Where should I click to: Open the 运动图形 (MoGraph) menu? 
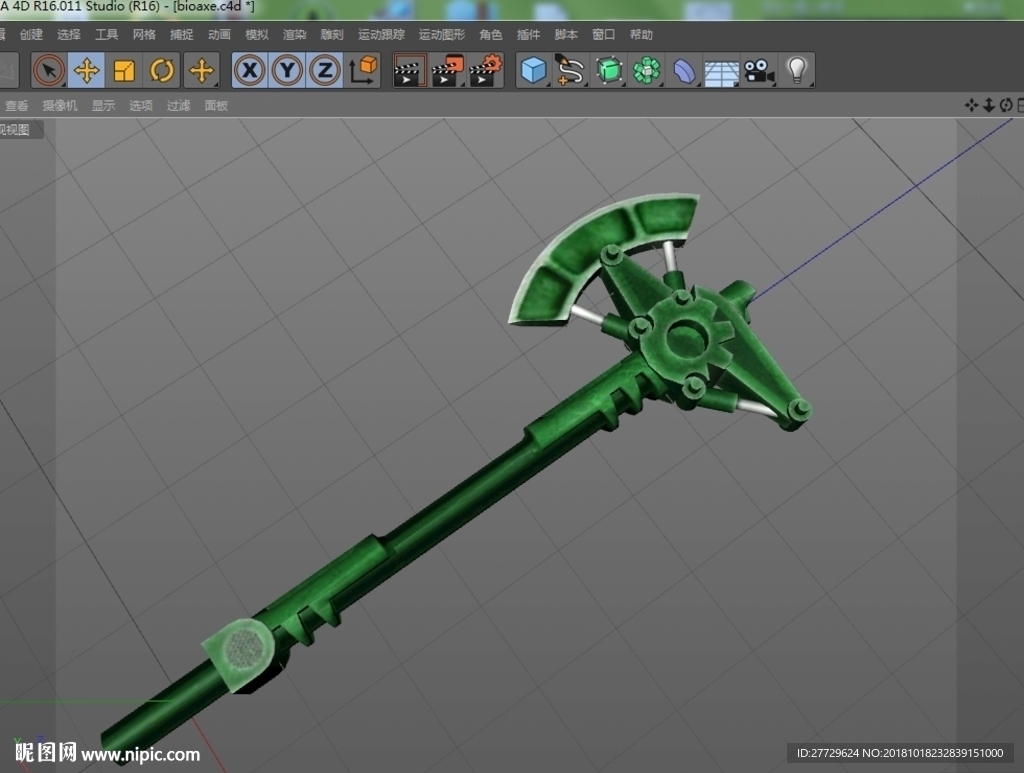(x=441, y=35)
